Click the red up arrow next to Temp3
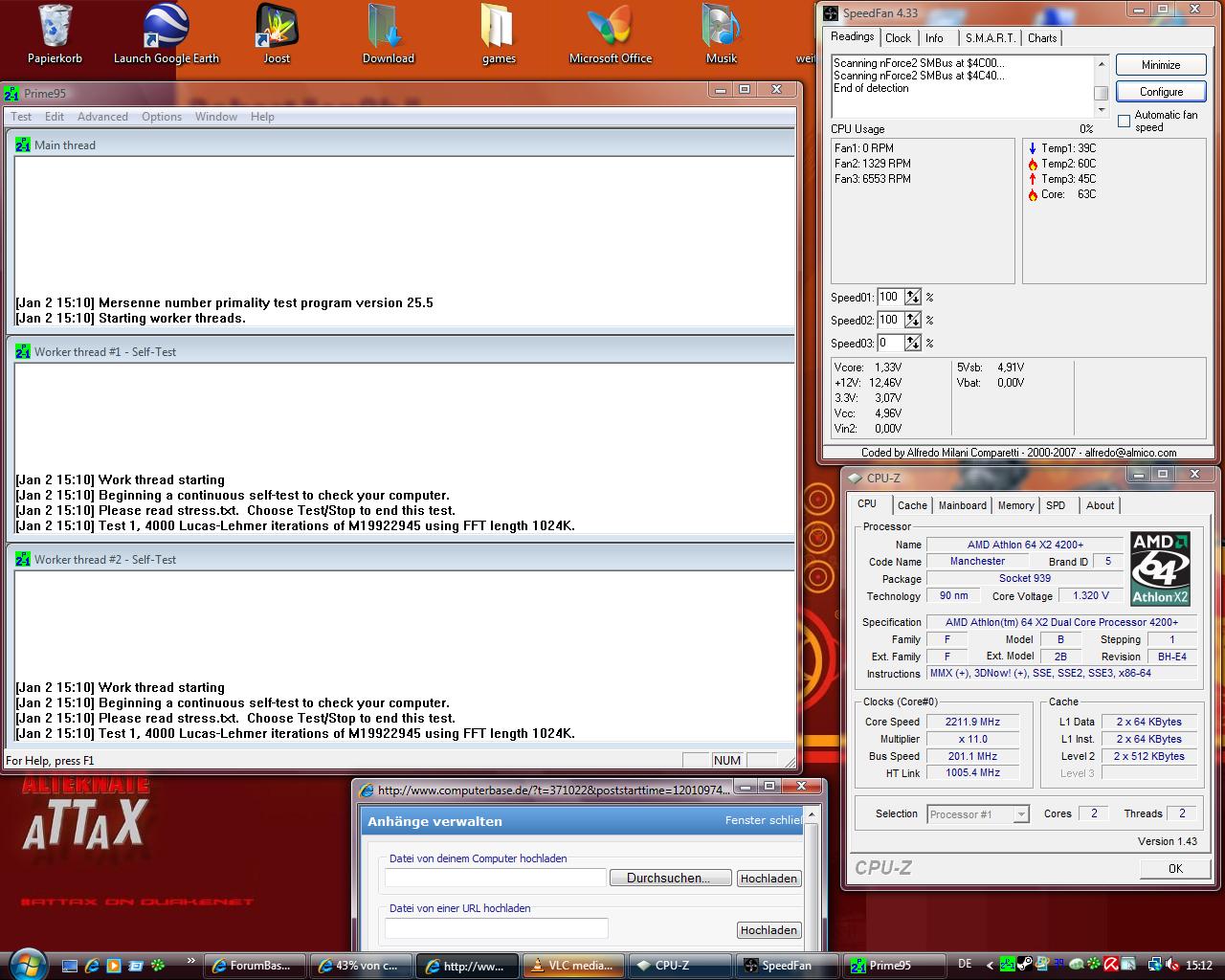Screen dimensions: 1225x980 tap(1033, 179)
